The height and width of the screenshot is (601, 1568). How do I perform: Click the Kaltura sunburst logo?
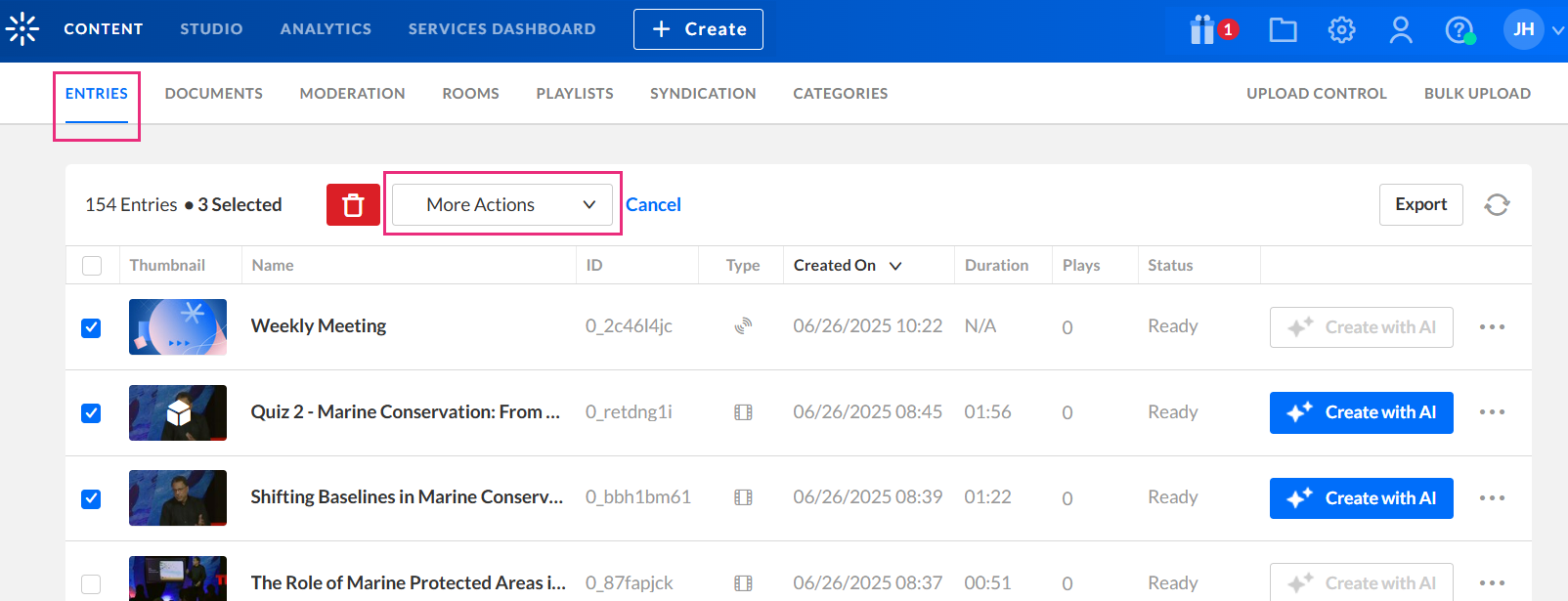(22, 29)
